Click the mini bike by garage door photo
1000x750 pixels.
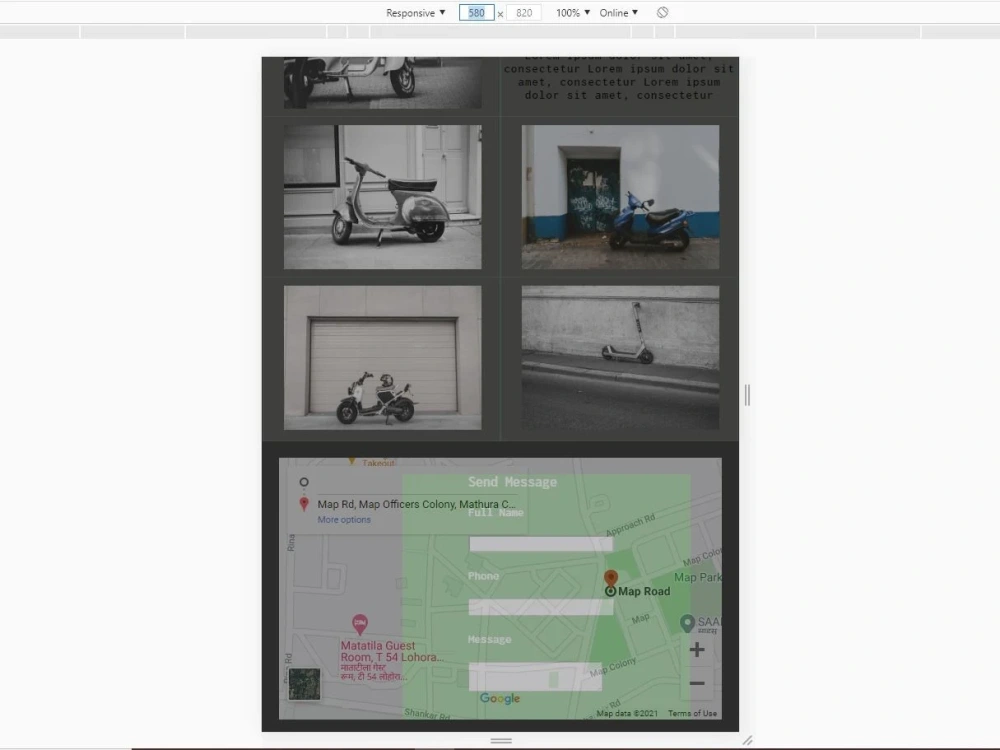383,358
